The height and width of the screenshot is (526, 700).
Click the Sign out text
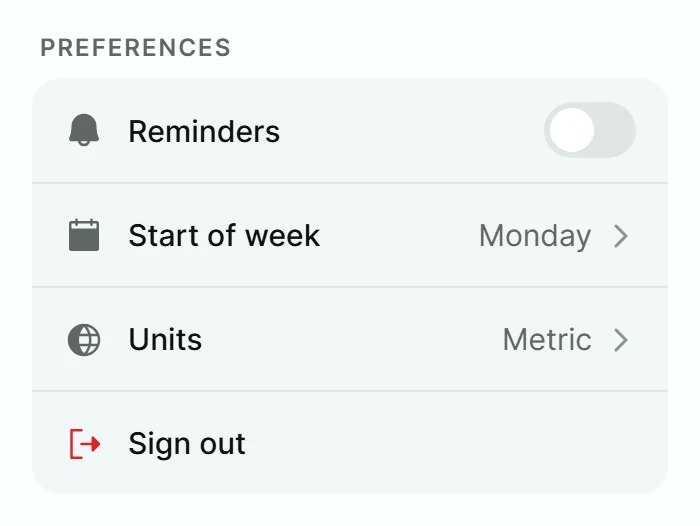(187, 444)
